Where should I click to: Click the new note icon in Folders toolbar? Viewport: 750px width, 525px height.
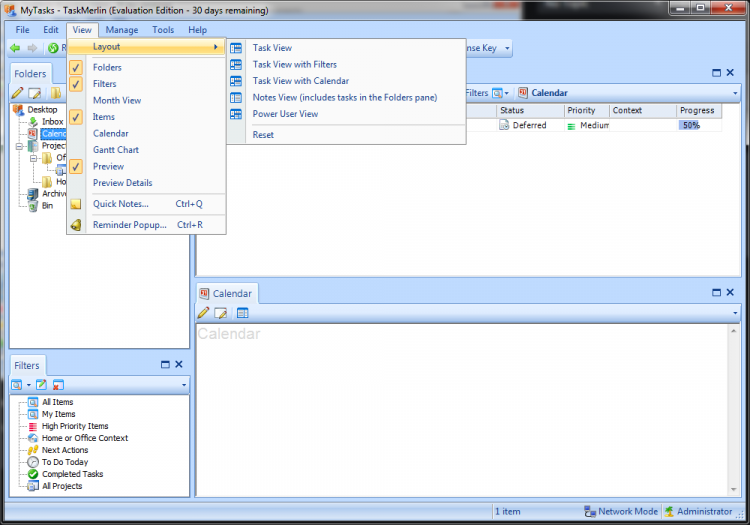tap(34, 93)
